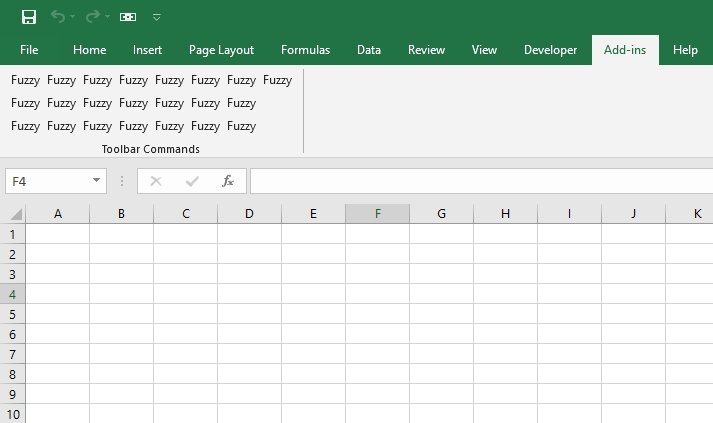
Task: Open the Name Box dropdown arrow
Action: (97, 181)
